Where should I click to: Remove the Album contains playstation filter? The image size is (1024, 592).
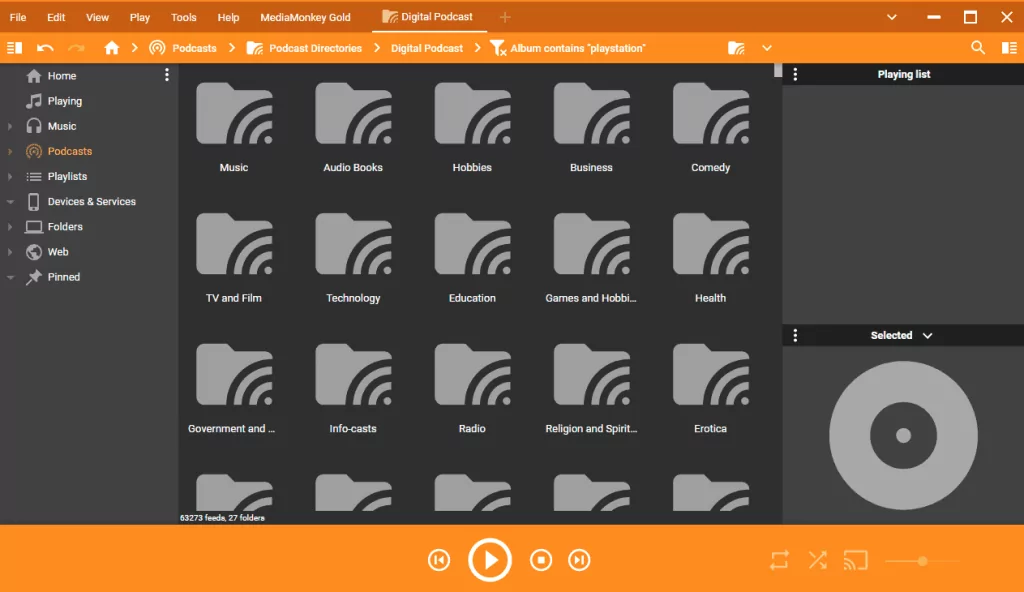tap(498, 48)
